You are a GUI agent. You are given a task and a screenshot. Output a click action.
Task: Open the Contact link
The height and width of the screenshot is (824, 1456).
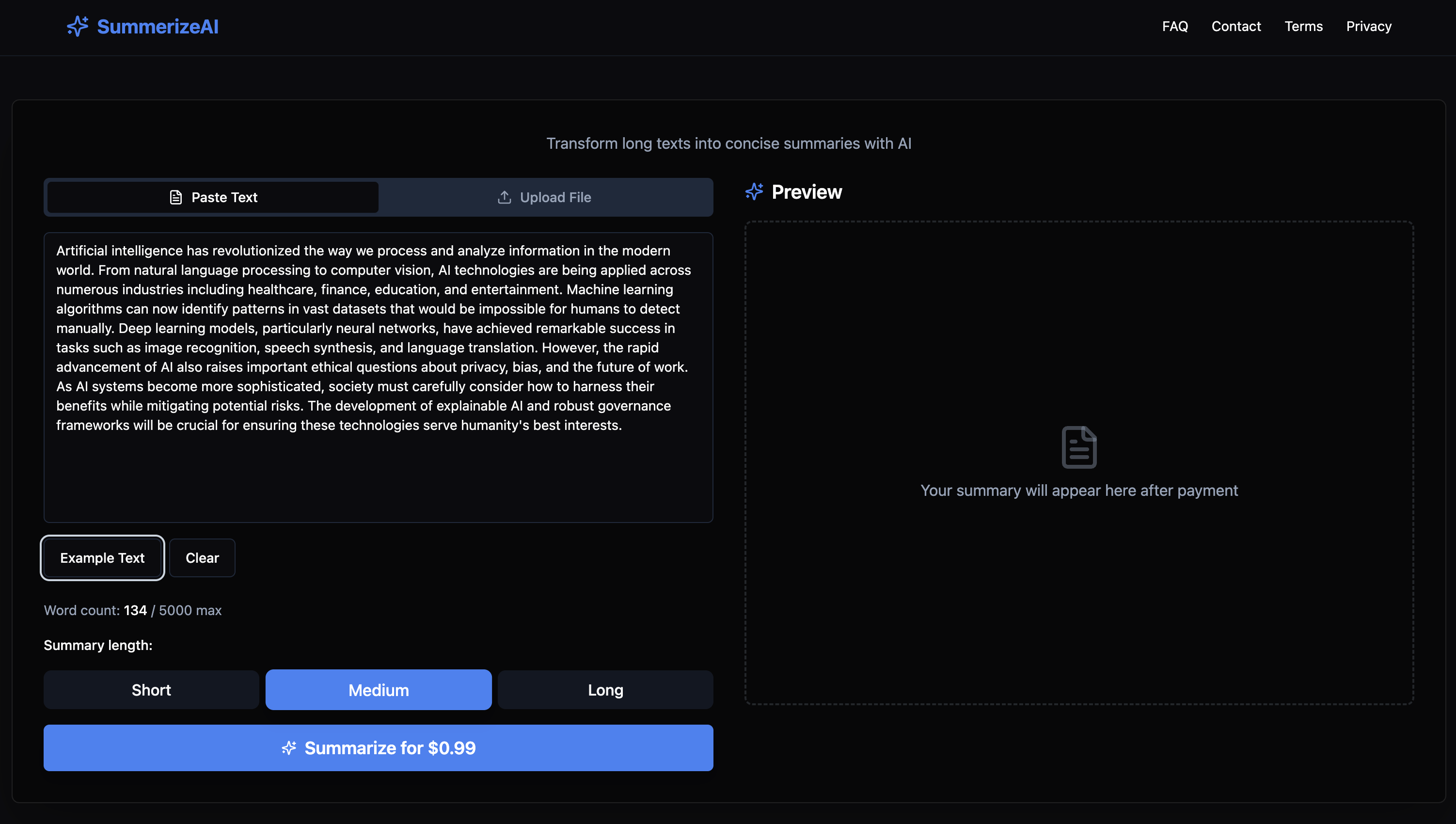point(1236,27)
